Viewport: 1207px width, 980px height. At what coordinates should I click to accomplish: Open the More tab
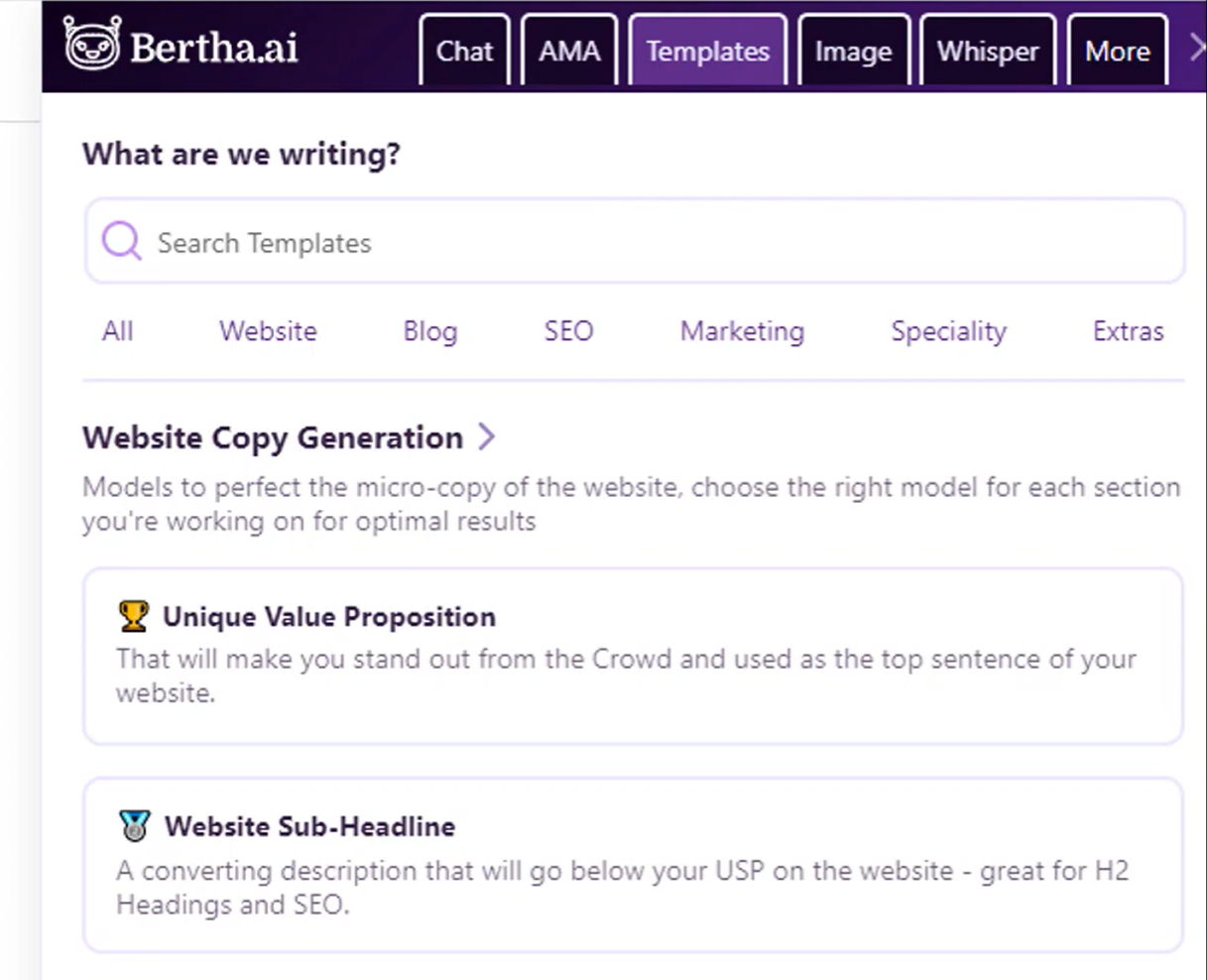[1118, 51]
